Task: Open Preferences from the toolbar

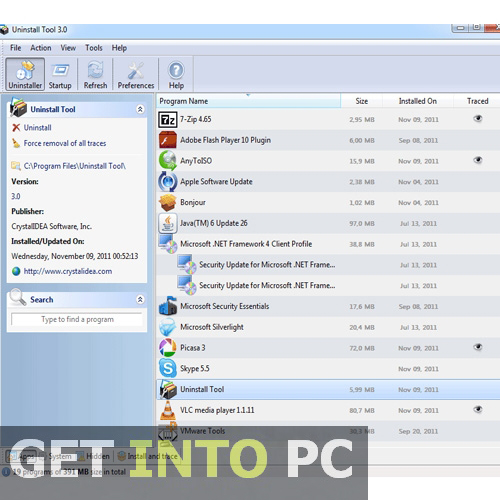Action: pyautogui.click(x=136, y=74)
